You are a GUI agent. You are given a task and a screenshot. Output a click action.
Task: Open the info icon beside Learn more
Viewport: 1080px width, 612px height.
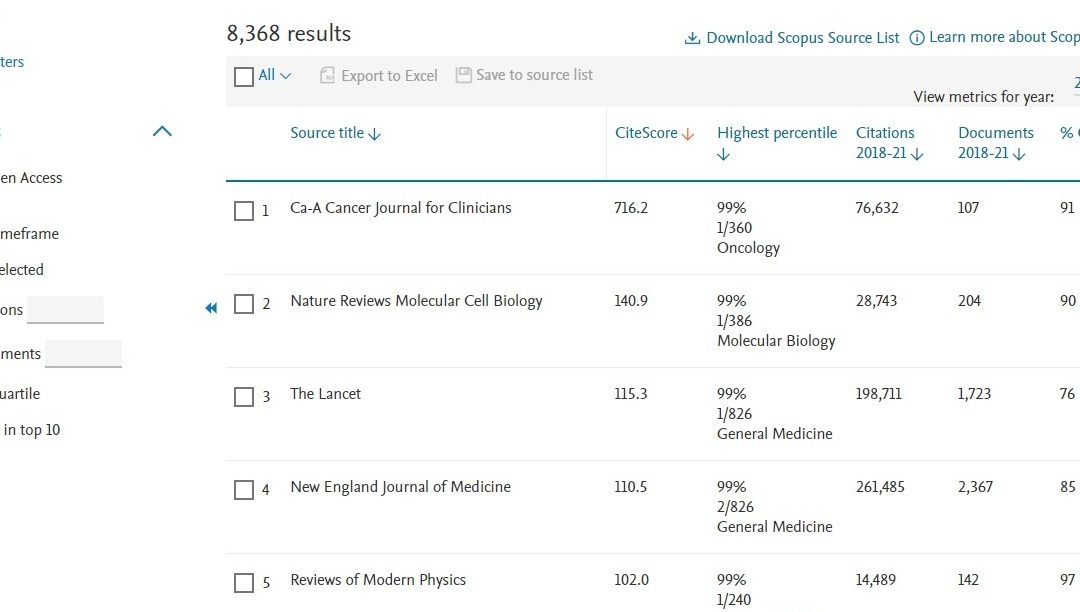pos(917,37)
